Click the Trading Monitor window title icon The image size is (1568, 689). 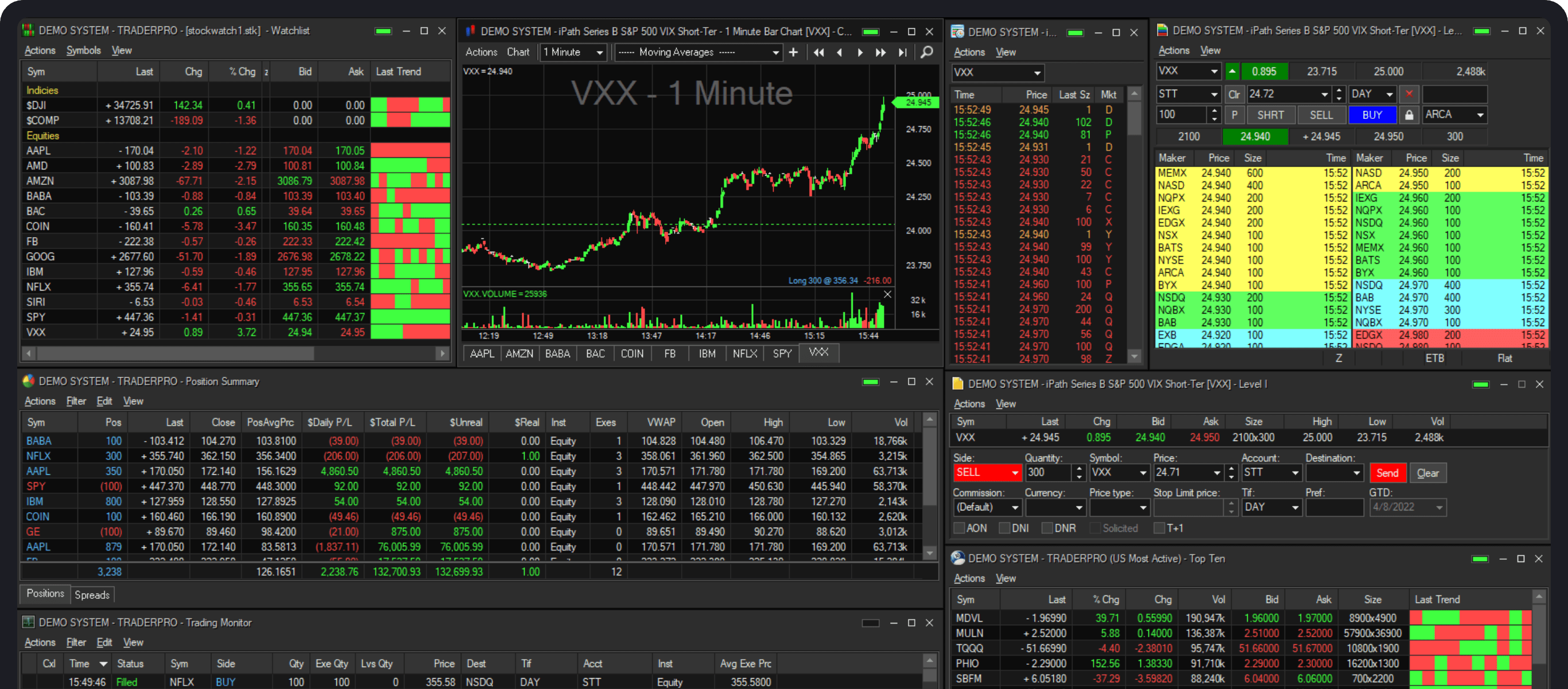[x=28, y=622]
